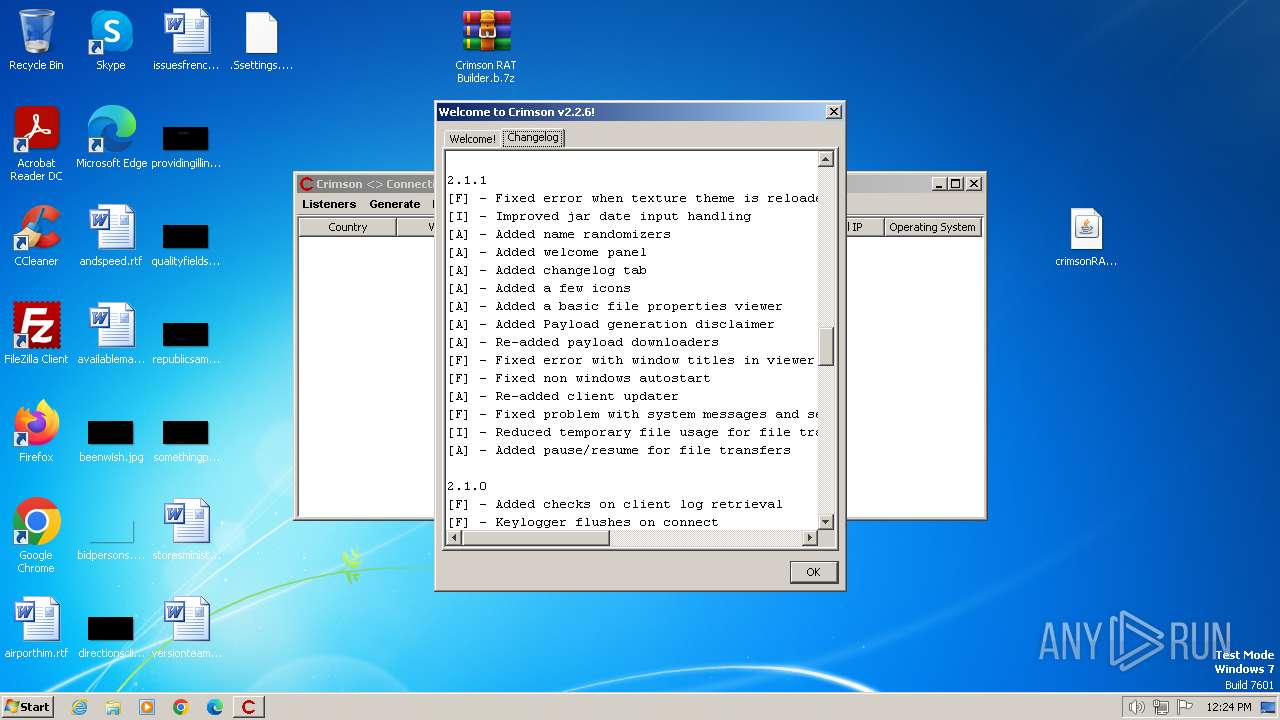Open andspeed.rtf document
The width and height of the screenshot is (1280, 720).
(111, 236)
